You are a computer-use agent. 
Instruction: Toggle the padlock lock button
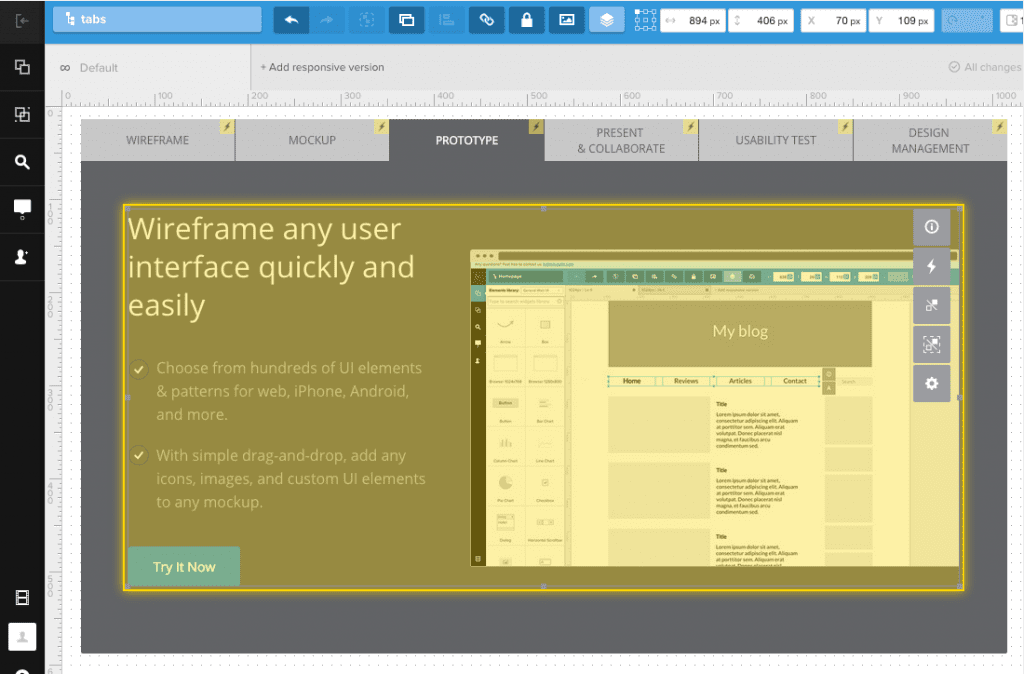pyautogui.click(x=526, y=20)
